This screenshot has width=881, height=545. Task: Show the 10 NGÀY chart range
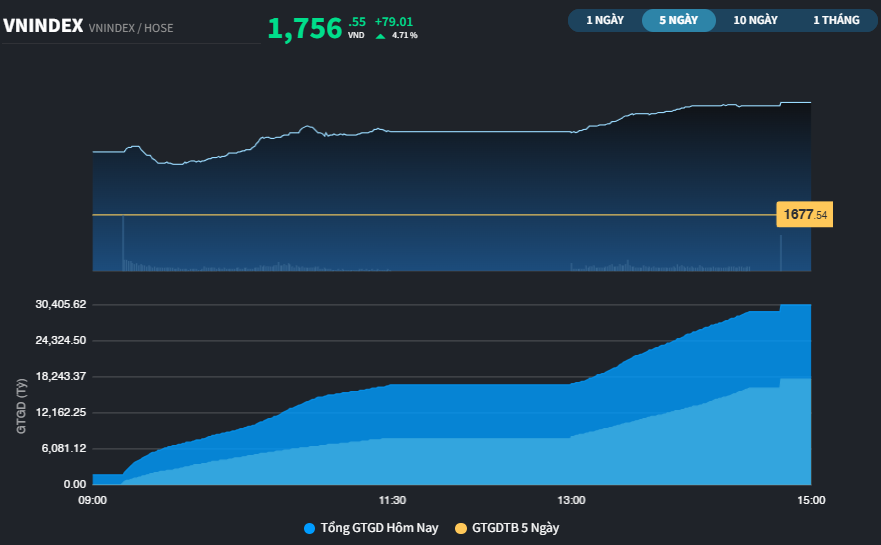(x=755, y=20)
